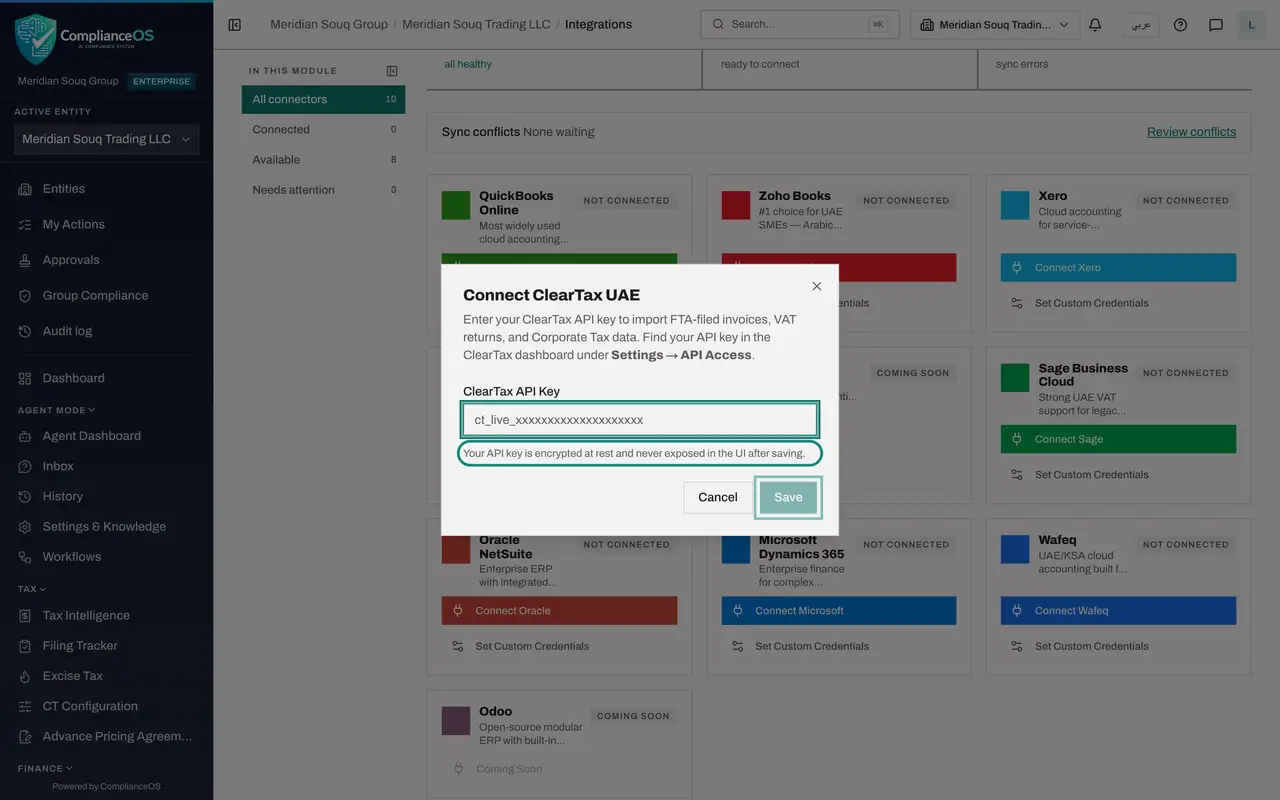Image resolution: width=1280 pixels, height=800 pixels.
Task: Open the user avatar L
Action: pyautogui.click(x=1252, y=24)
